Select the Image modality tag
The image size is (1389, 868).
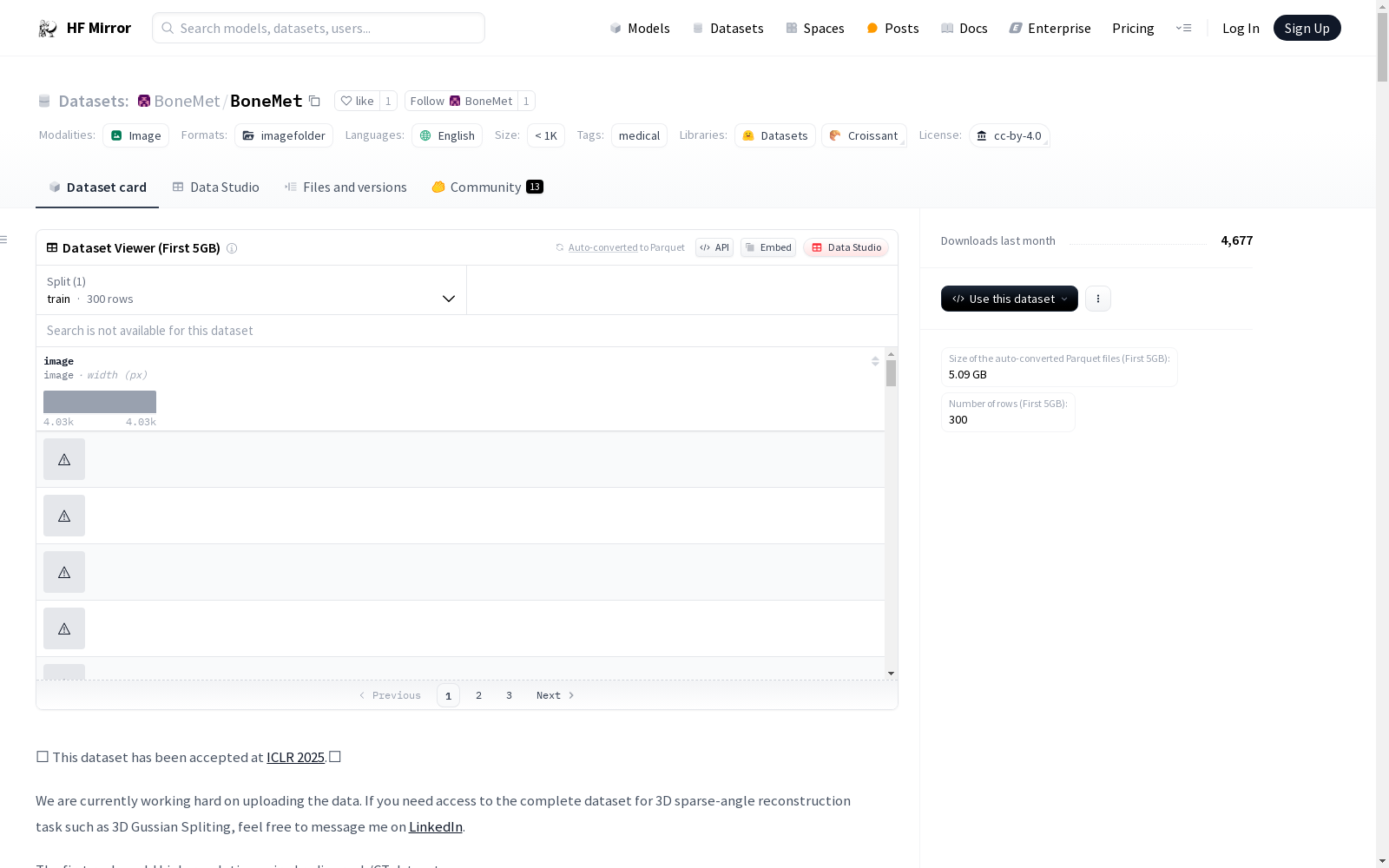click(136, 136)
